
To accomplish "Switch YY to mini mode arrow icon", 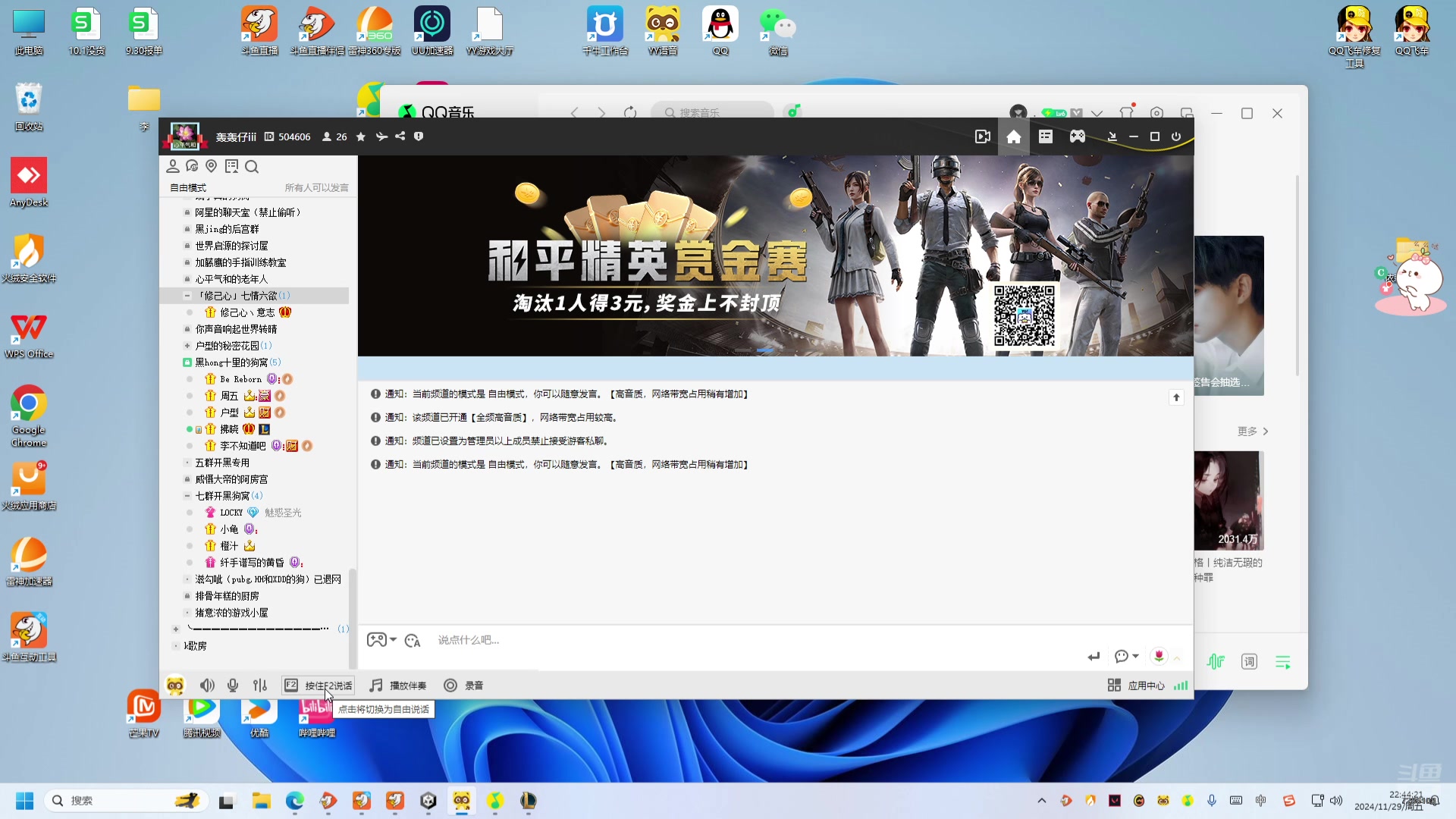I will [x=1112, y=136].
